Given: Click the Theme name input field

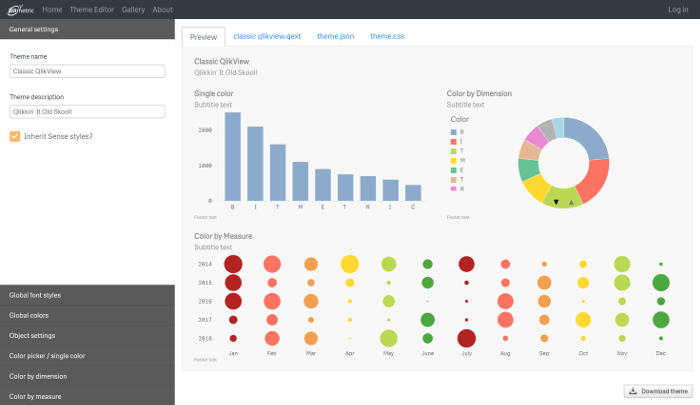Looking at the screenshot, I should pyautogui.click(x=87, y=71).
